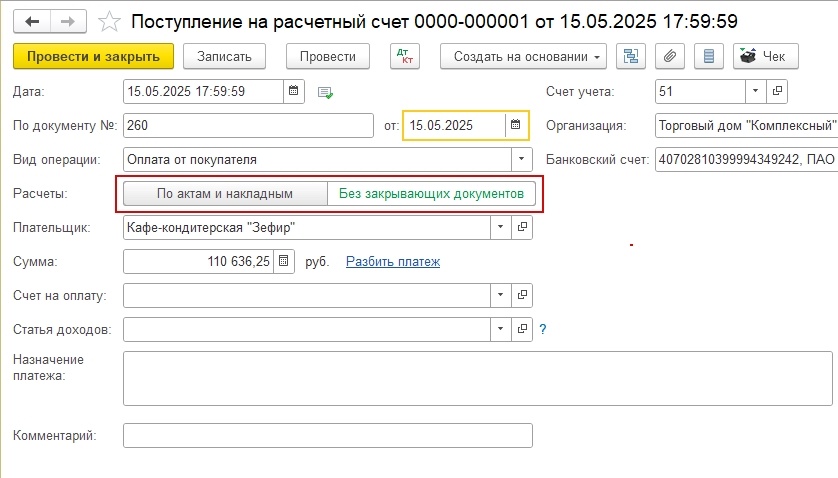Viewport: 838px width, 478px height.
Task: Open the Счет на оплату record
Action: coord(522,295)
